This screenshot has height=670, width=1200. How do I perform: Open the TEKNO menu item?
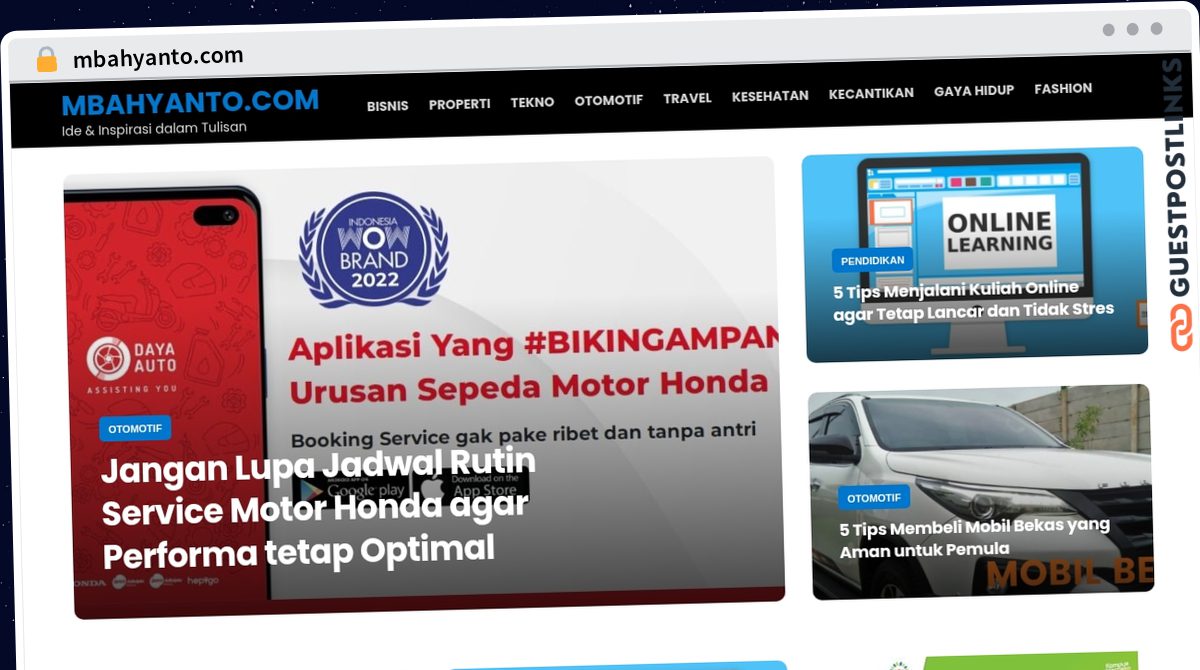pos(532,102)
